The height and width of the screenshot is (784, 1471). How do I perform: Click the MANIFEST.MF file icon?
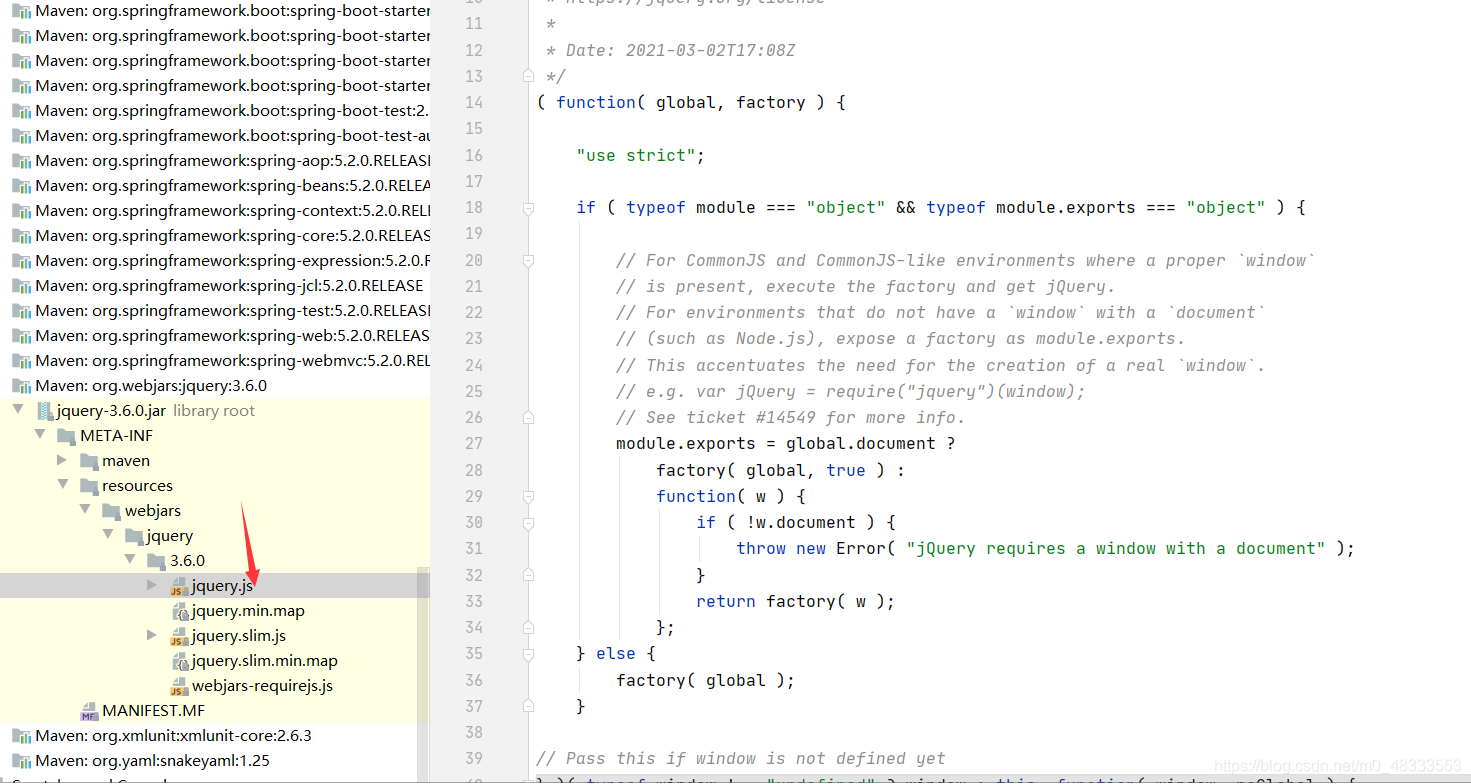point(89,711)
